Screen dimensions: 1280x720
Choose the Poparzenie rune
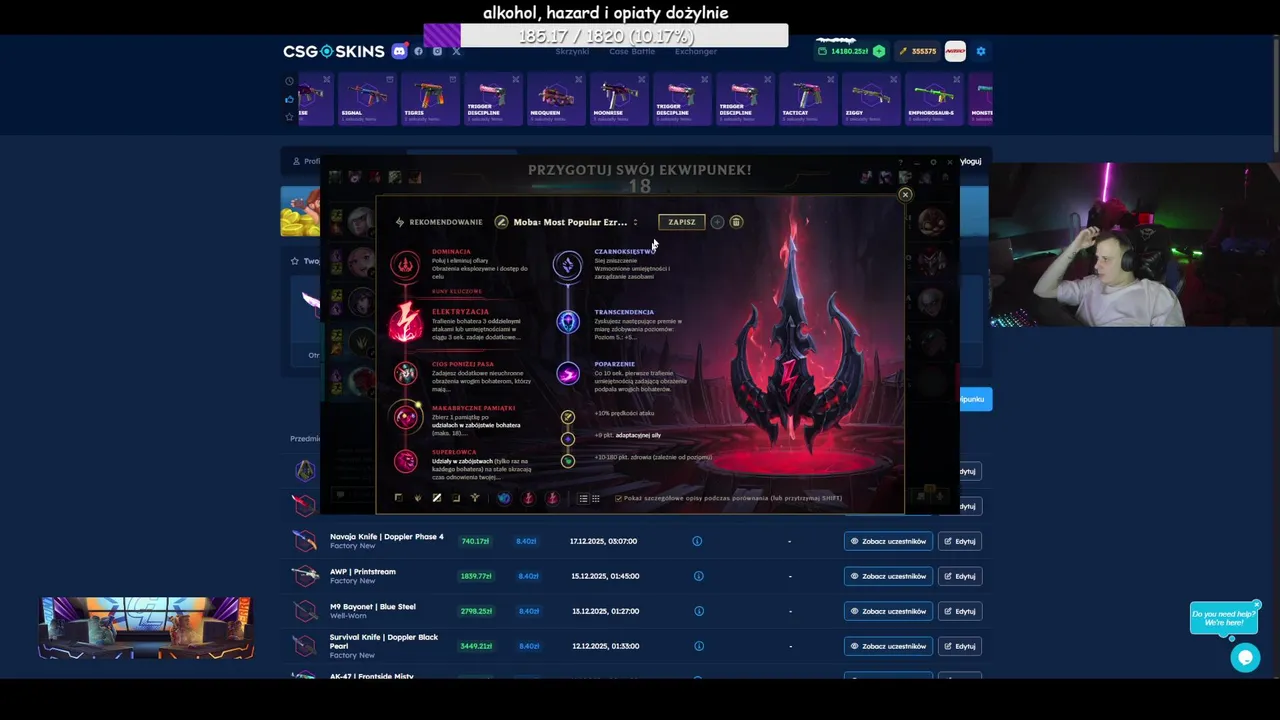point(568,374)
